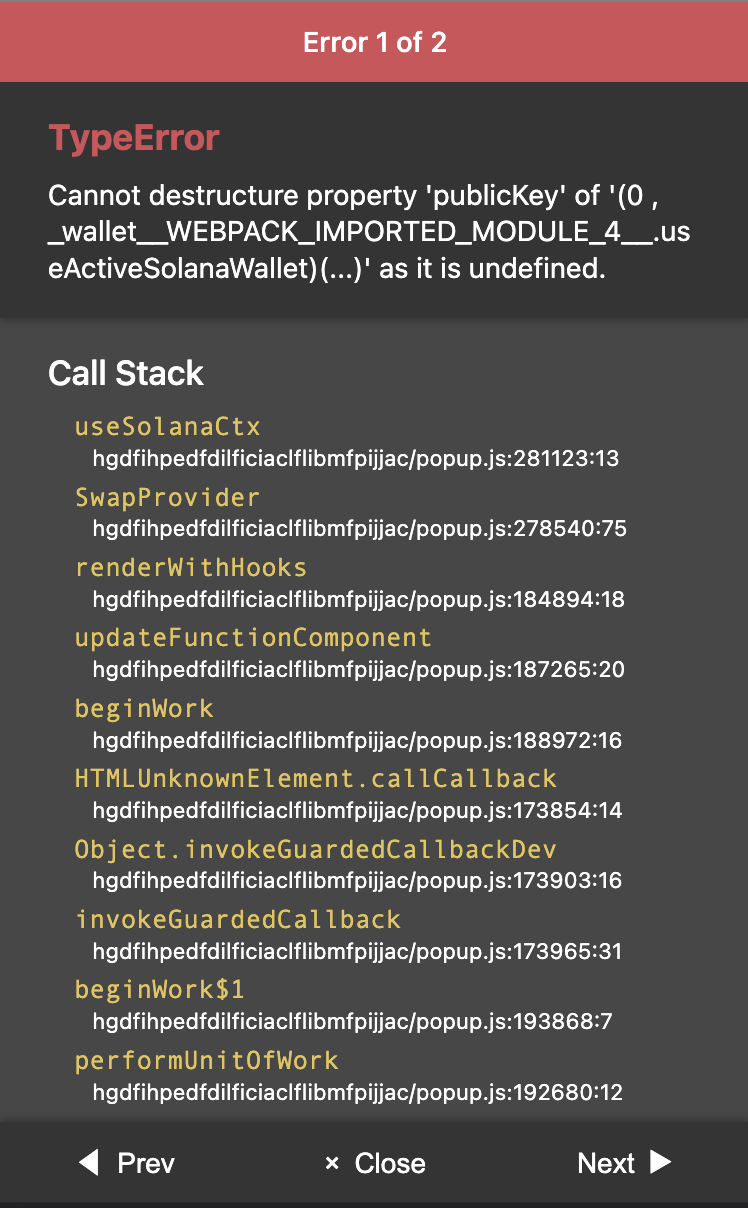Open the beginWork call stack entry
The height and width of the screenshot is (1208, 748).
click(144, 709)
